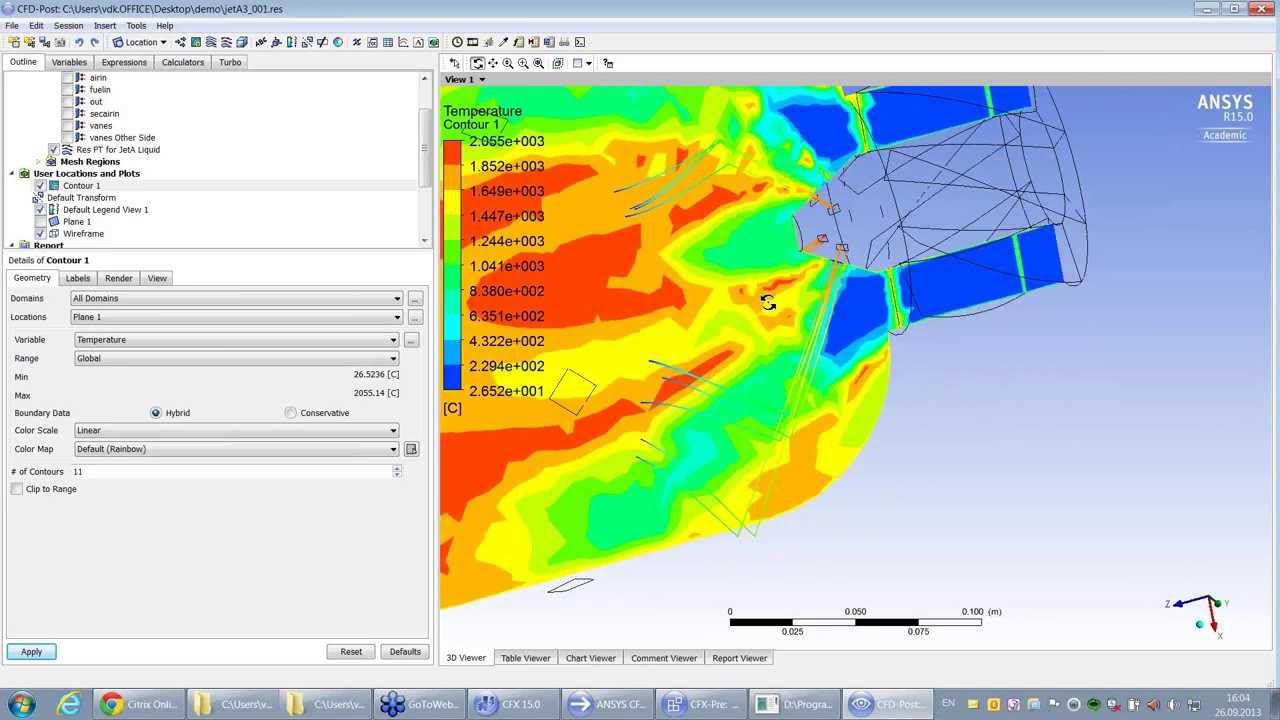Collapse the User Locations and Plots tree node

12,174
